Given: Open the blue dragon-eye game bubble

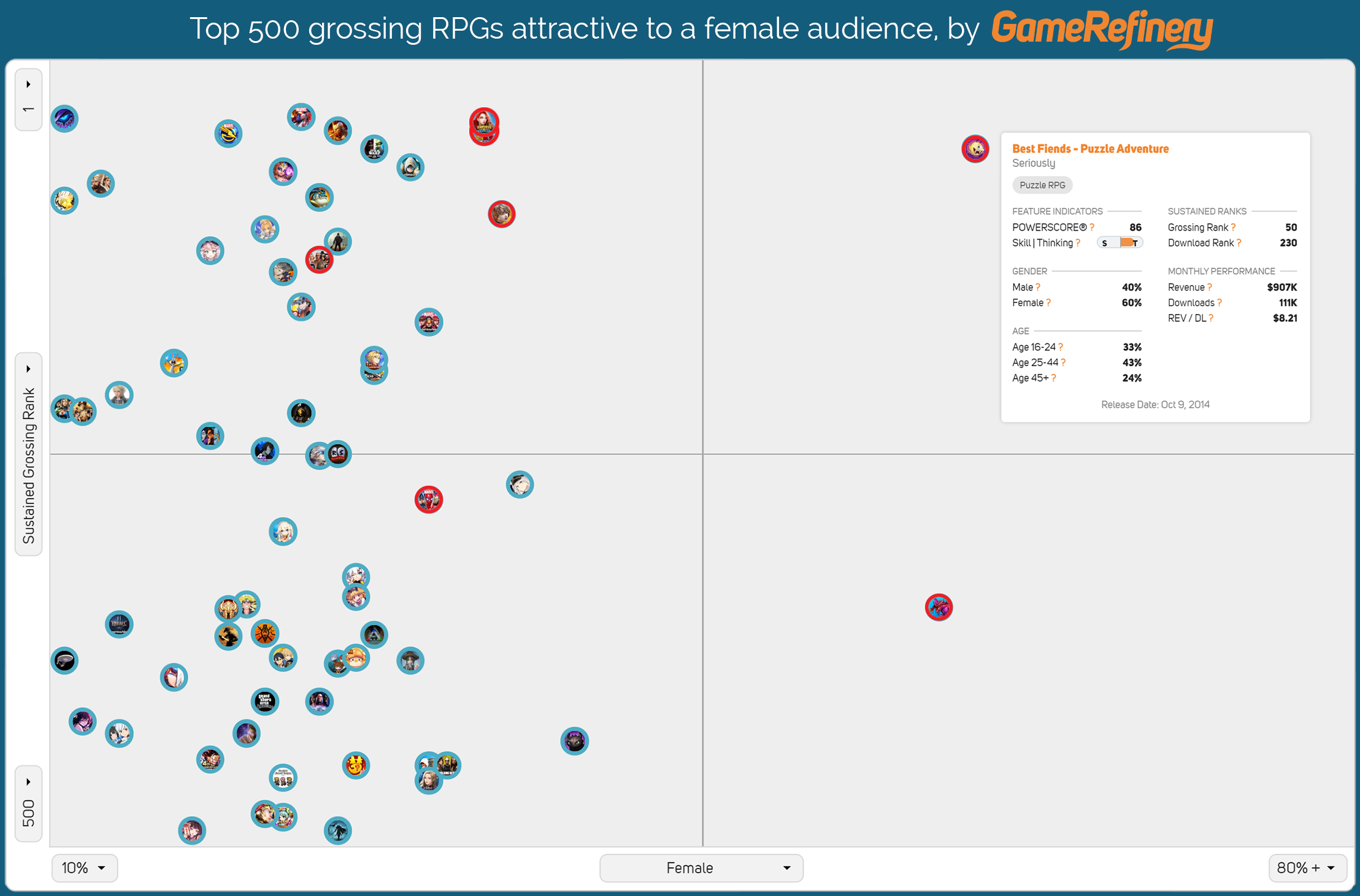Looking at the screenshot, I should pos(64,118).
